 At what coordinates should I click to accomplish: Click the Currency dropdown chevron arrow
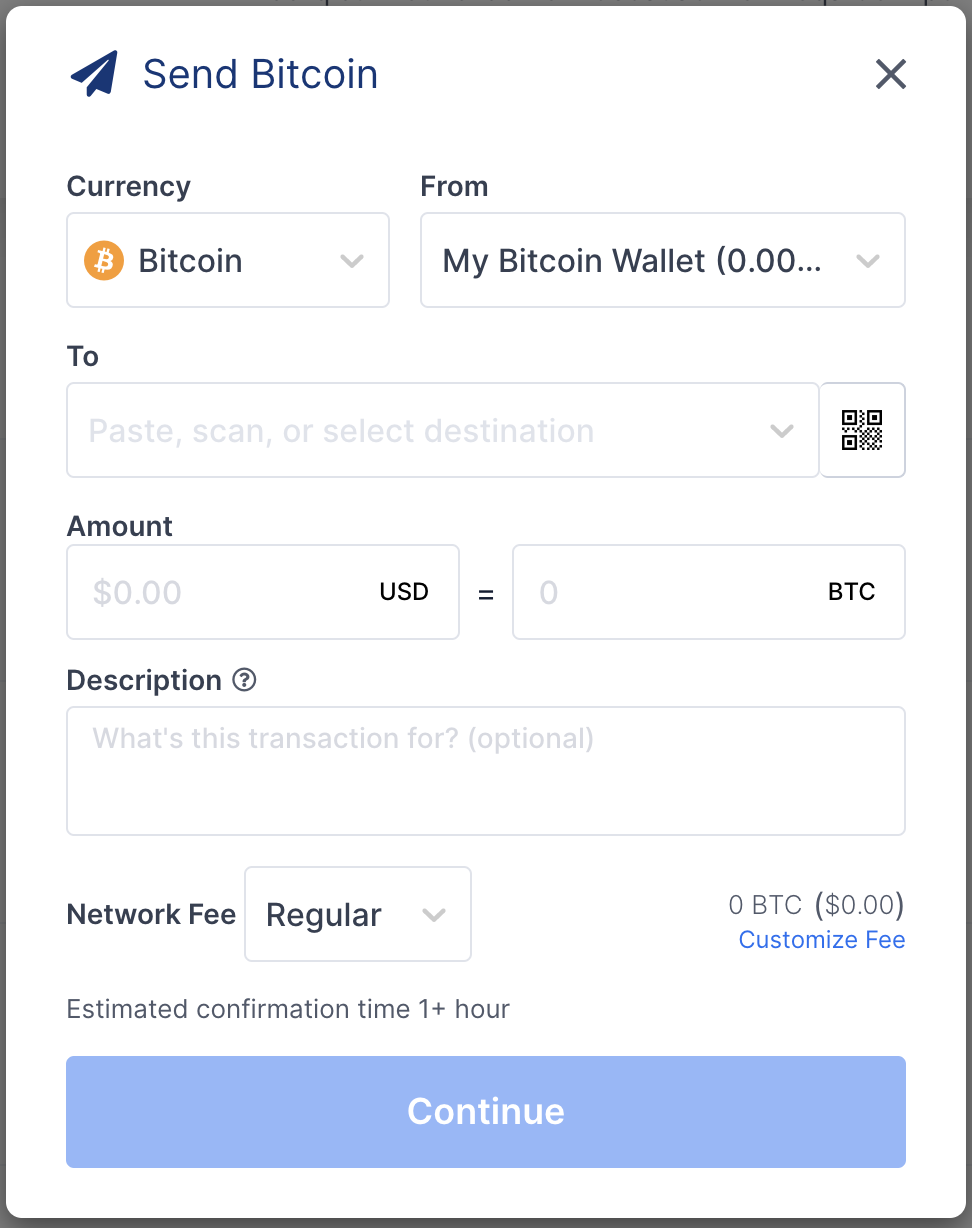tap(351, 261)
